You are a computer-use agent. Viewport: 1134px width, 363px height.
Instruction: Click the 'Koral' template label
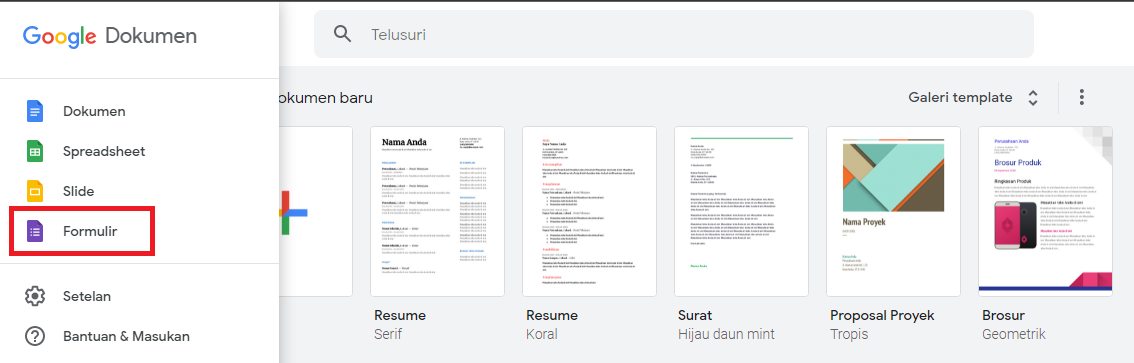[x=542, y=334]
